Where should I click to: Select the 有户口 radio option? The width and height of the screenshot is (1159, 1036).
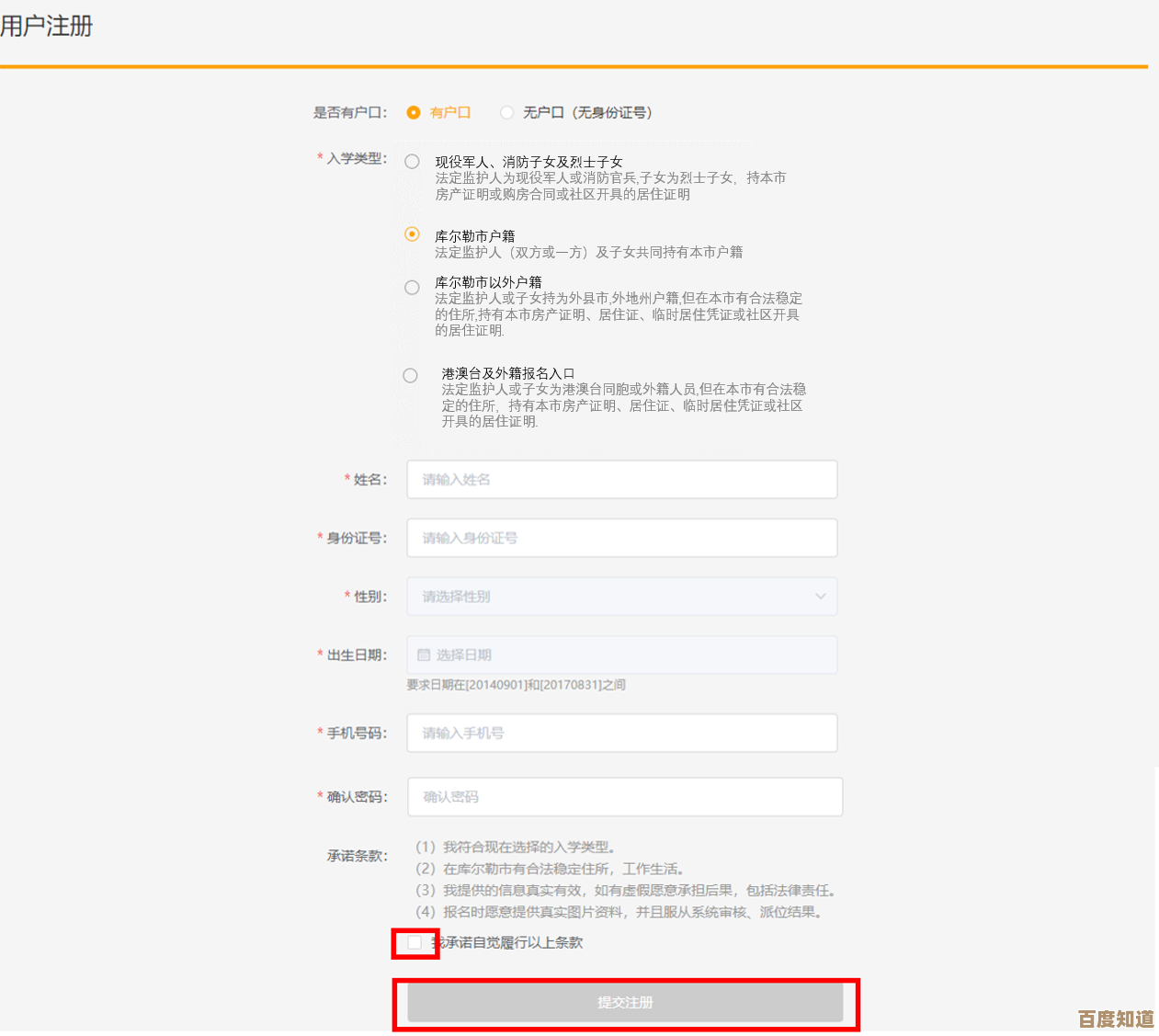(414, 112)
